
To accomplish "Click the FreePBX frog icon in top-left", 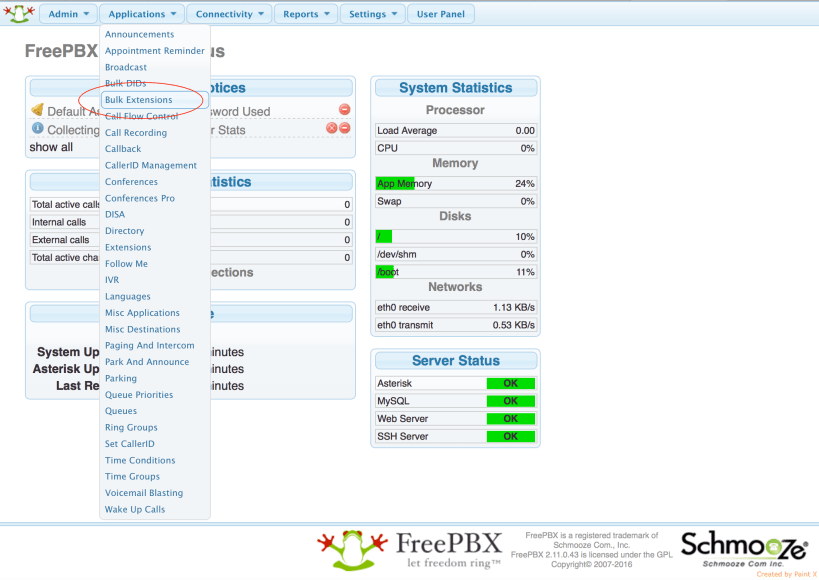I will click(x=19, y=14).
